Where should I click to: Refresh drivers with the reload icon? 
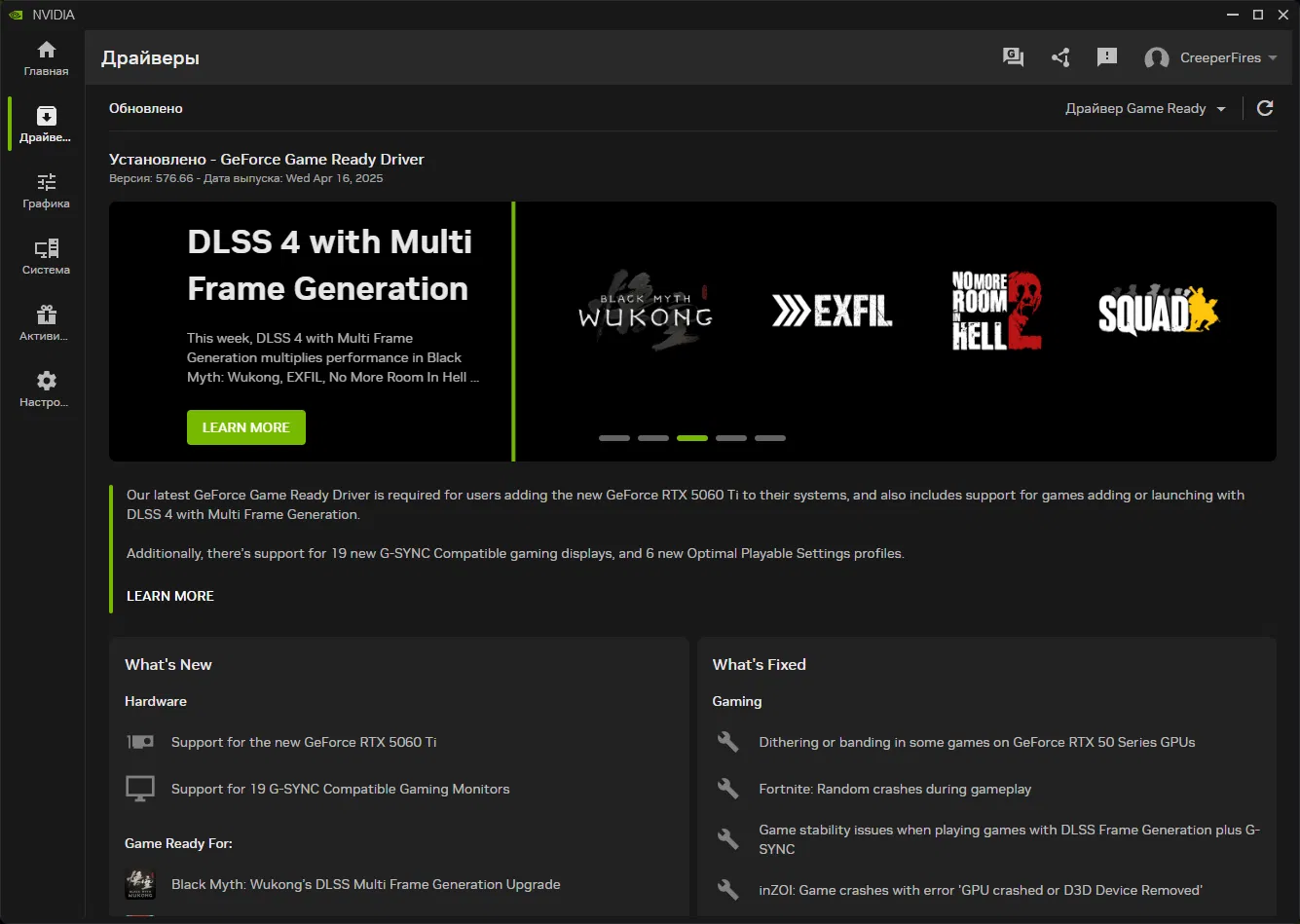[1265, 108]
